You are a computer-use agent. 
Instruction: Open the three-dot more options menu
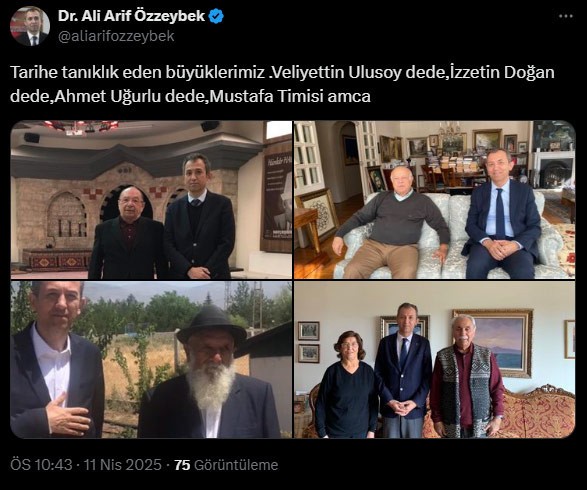[x=566, y=16]
